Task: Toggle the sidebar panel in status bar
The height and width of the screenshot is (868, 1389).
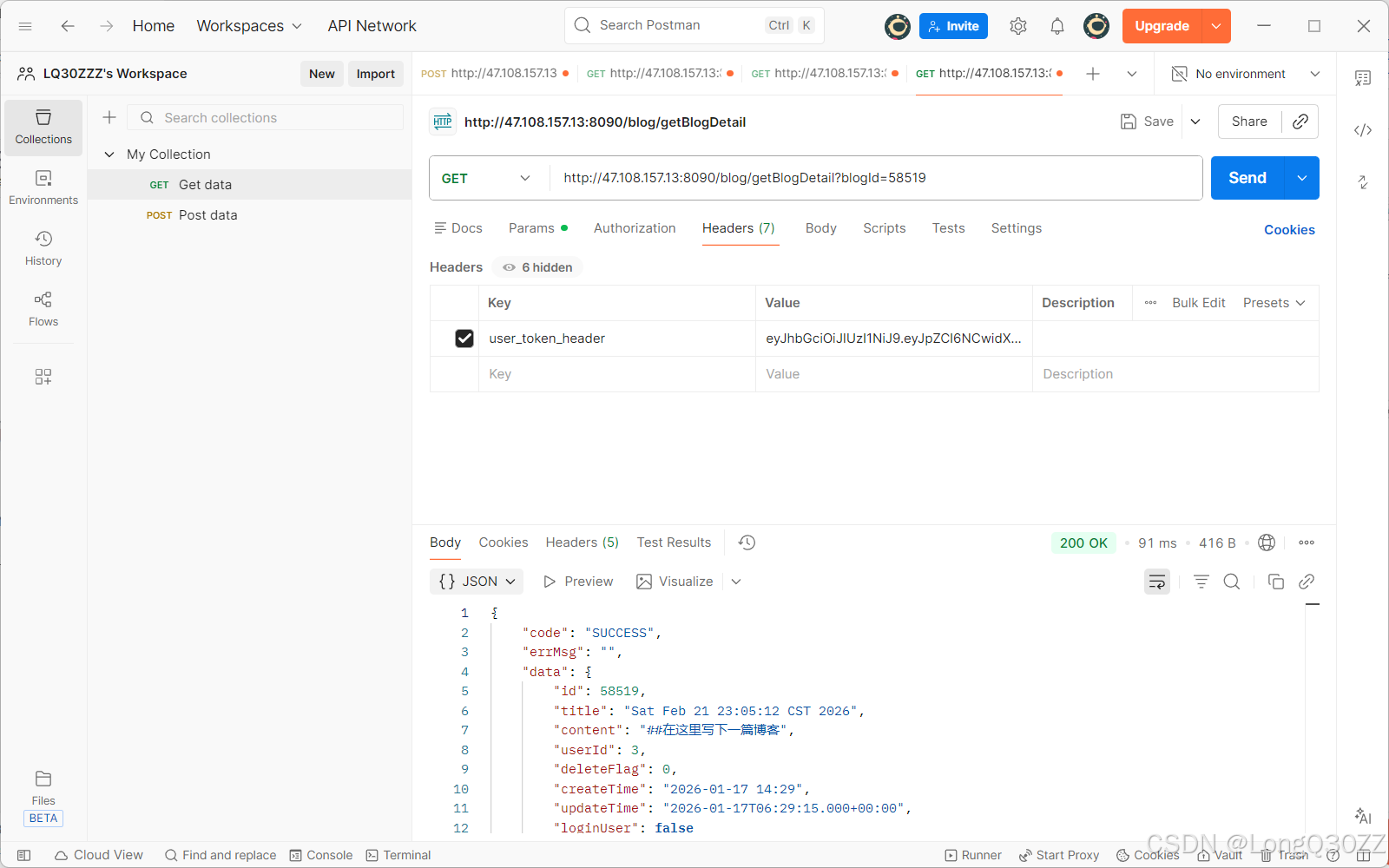Action: (x=24, y=855)
